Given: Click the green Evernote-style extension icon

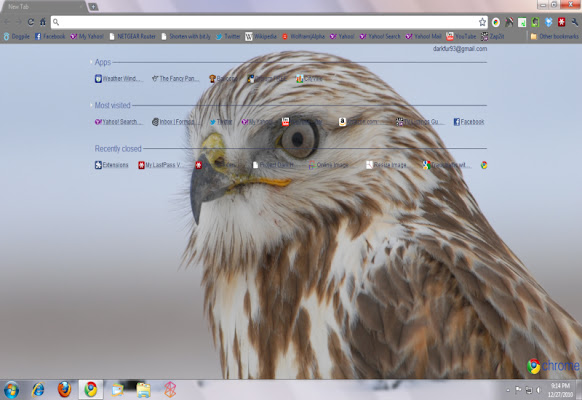Looking at the screenshot, I should coord(535,22).
